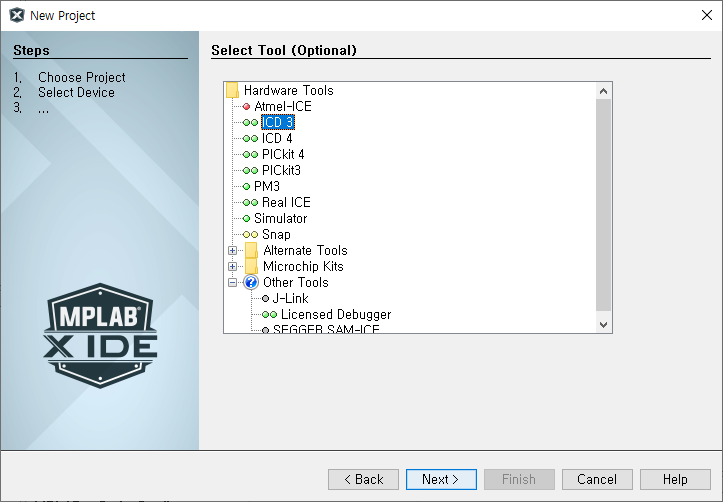Select ICD 3 in the tool list
This screenshot has height=502, width=723.
pyautogui.click(x=278, y=122)
